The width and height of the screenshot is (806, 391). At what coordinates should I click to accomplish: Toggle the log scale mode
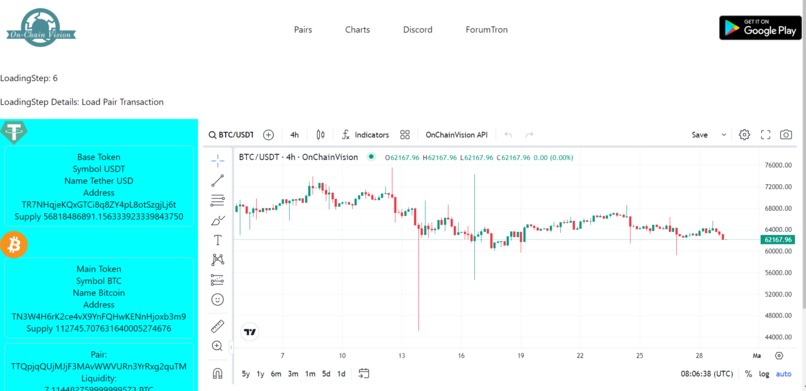764,374
